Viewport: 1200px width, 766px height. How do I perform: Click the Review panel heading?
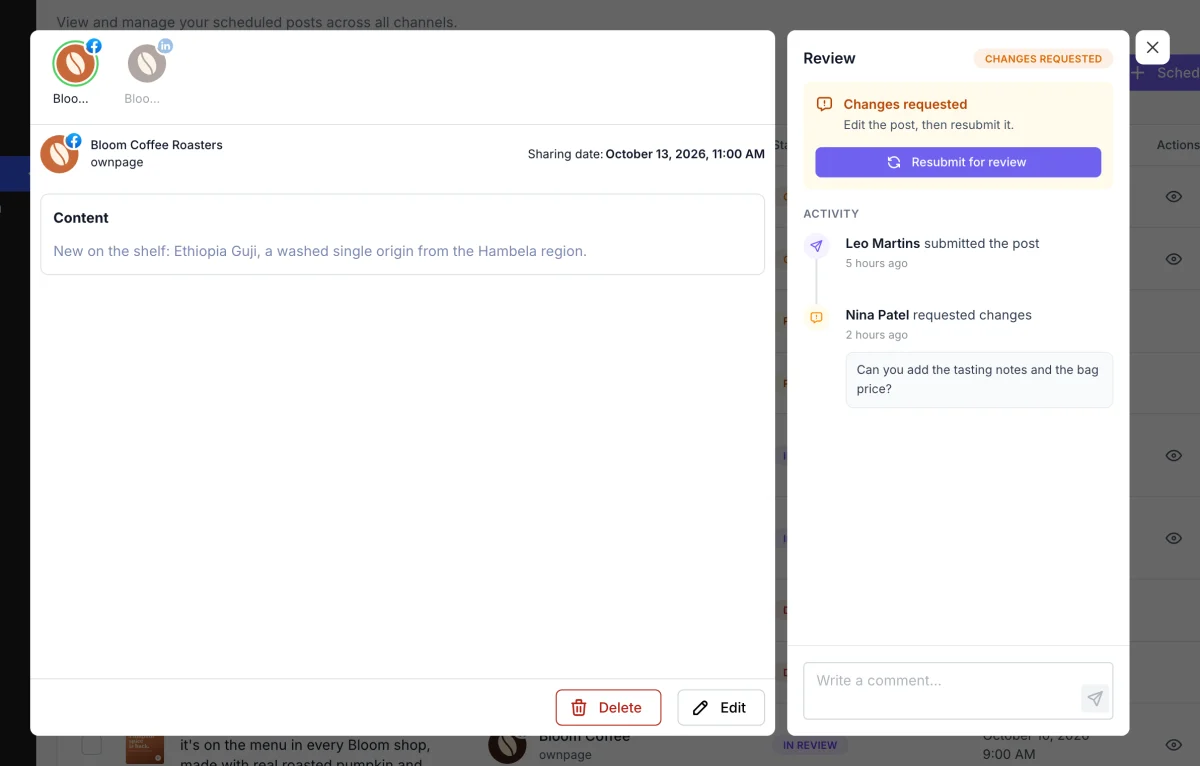point(829,58)
